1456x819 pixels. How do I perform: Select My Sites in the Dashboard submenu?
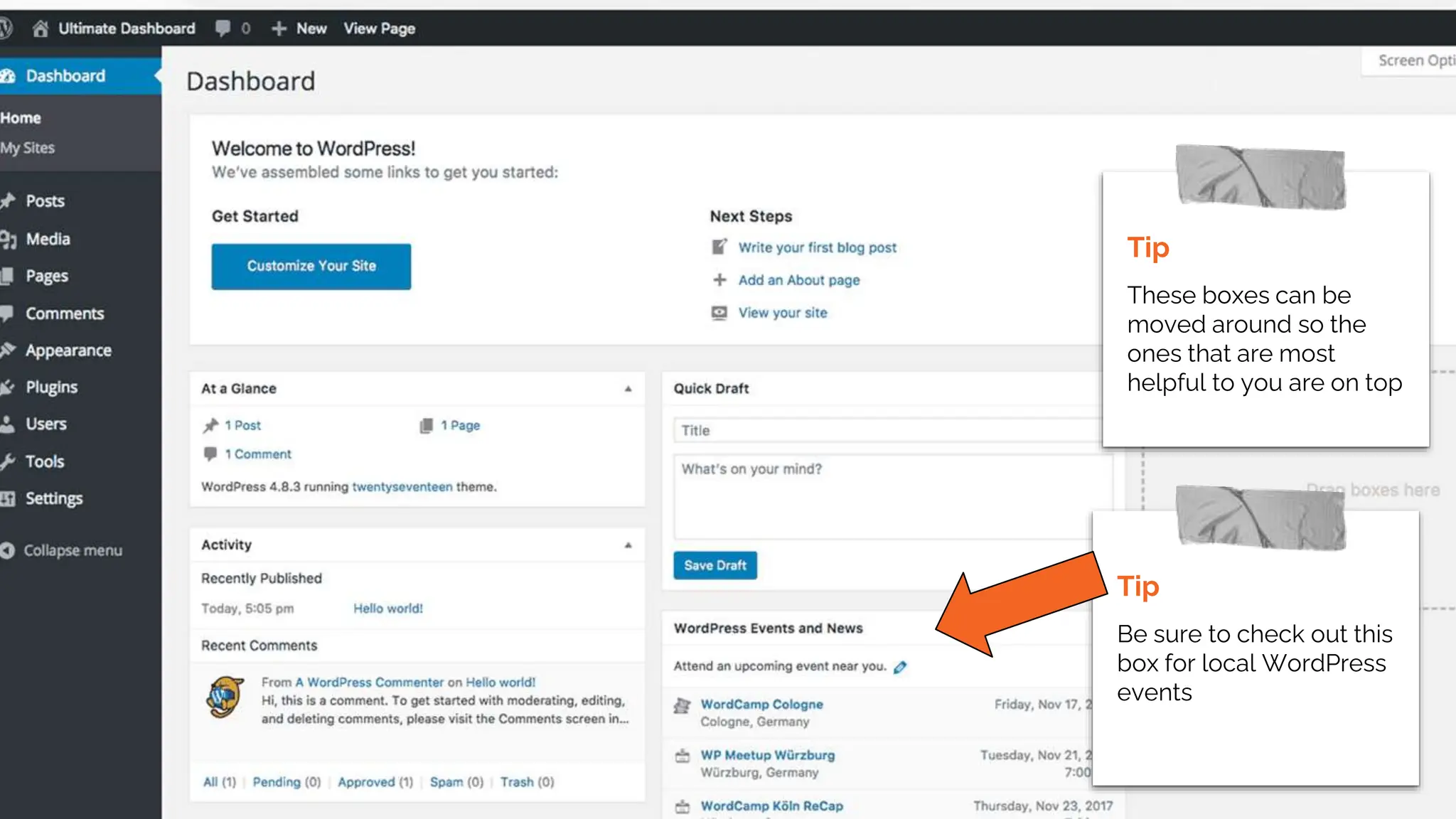point(28,148)
